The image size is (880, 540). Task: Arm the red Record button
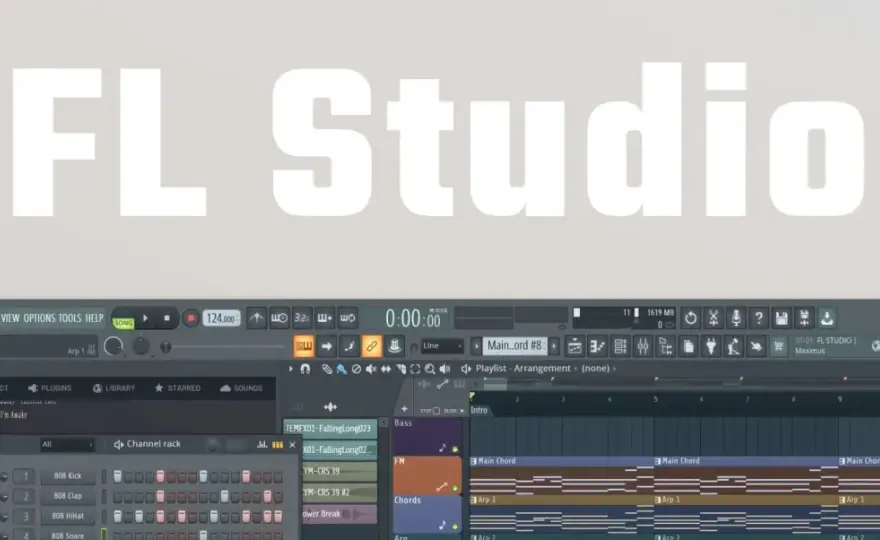click(x=191, y=318)
